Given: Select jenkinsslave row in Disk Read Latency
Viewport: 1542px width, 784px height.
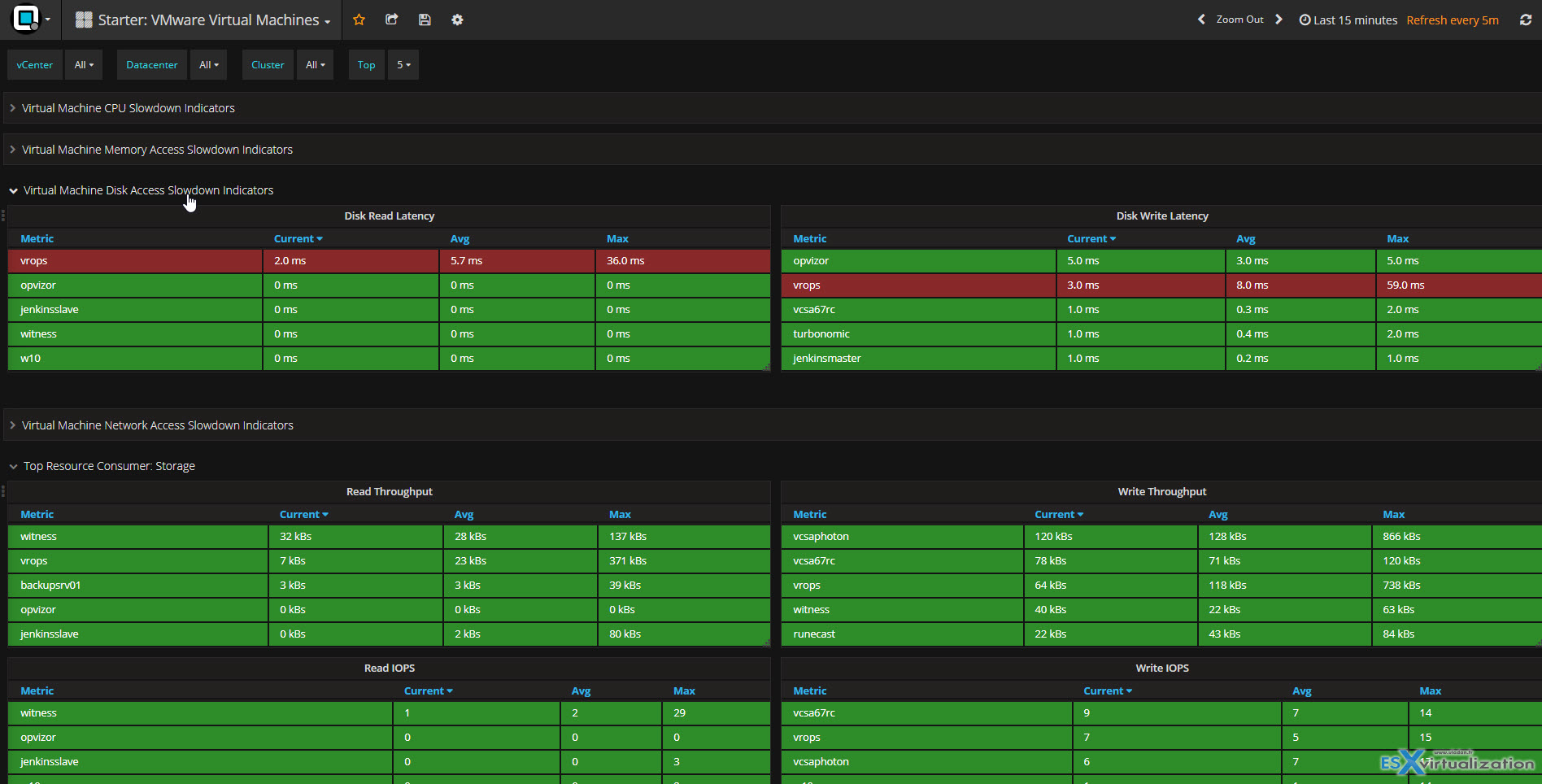Looking at the screenshot, I should [389, 310].
